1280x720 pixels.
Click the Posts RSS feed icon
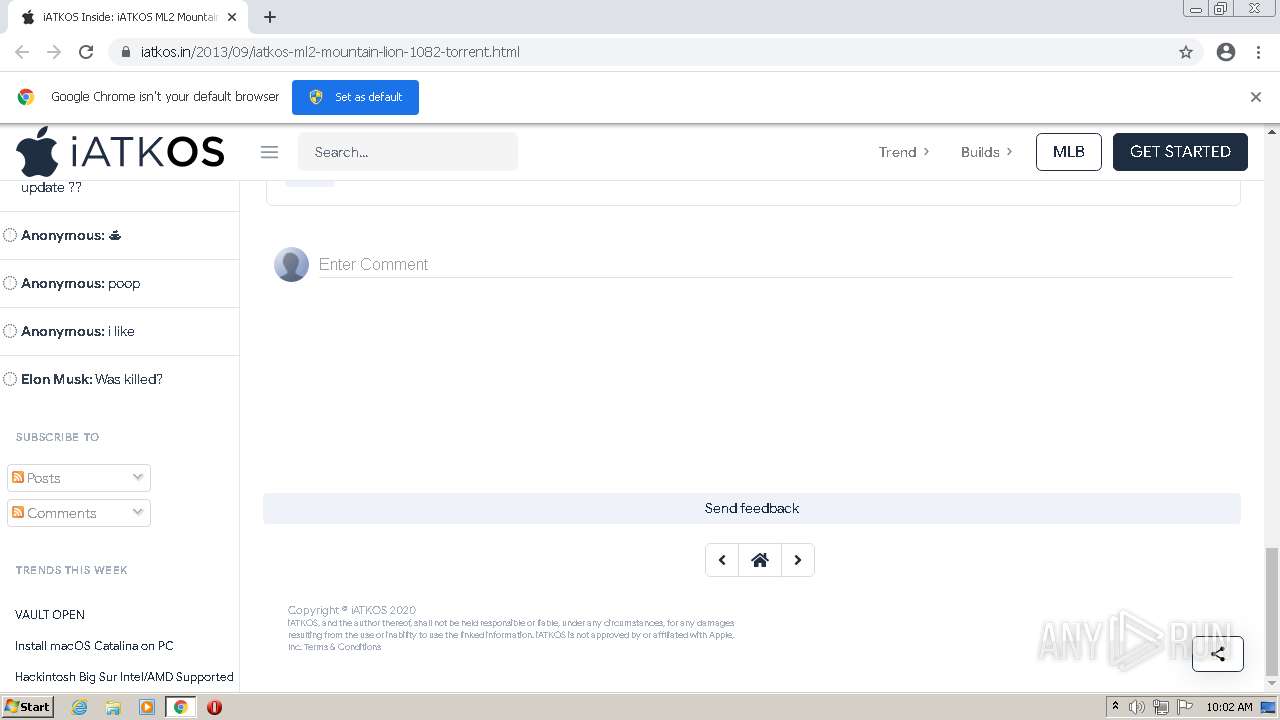[18, 477]
